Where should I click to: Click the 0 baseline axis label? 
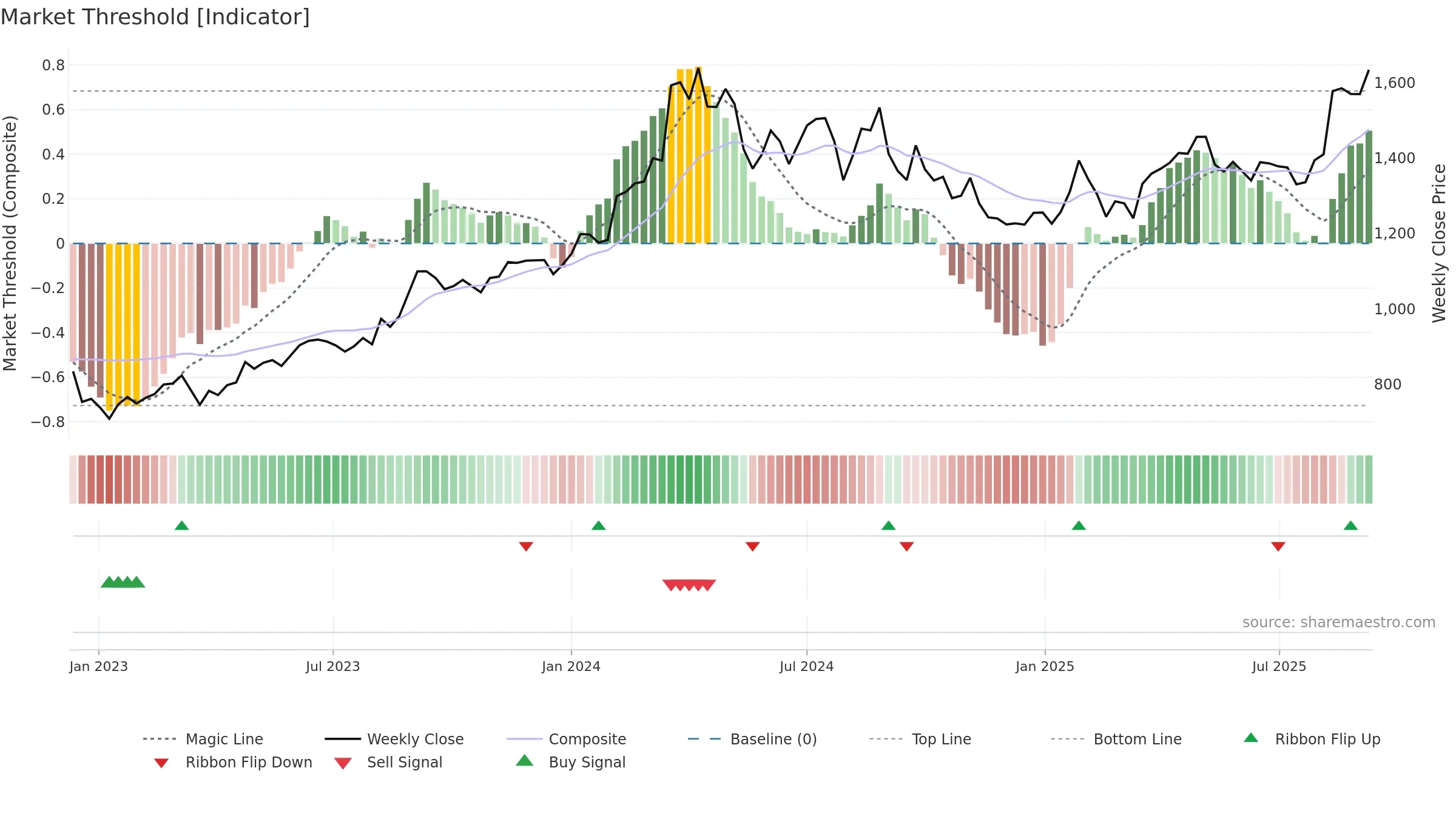(x=60, y=243)
